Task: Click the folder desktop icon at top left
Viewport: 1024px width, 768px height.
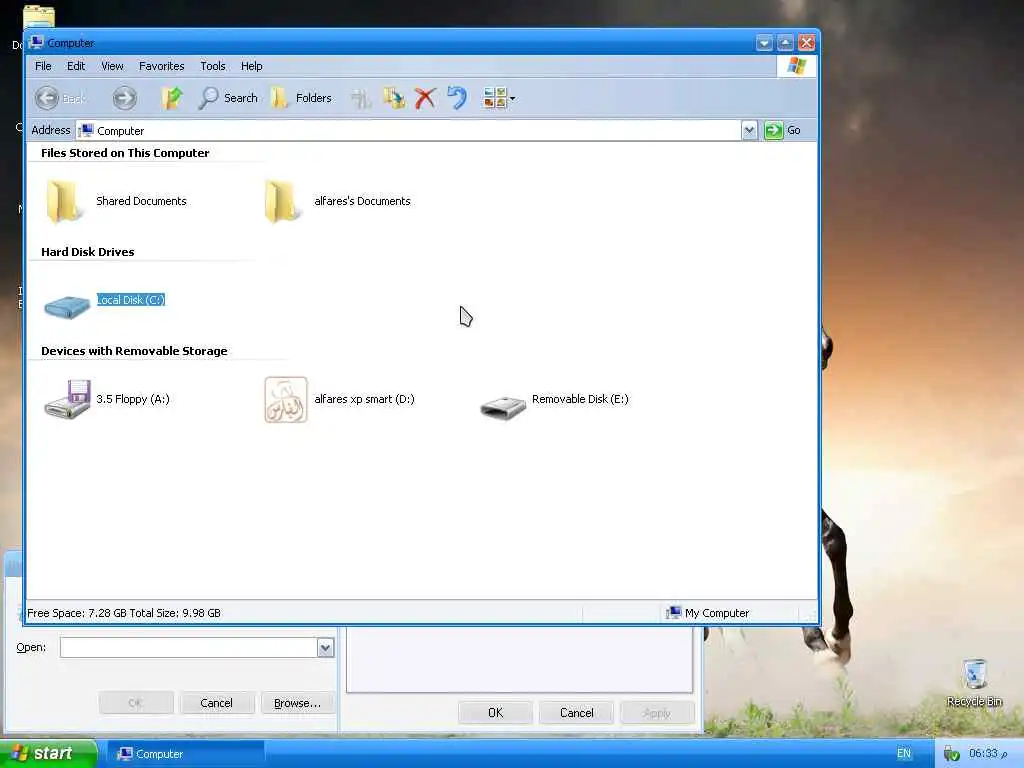Action: (x=39, y=17)
